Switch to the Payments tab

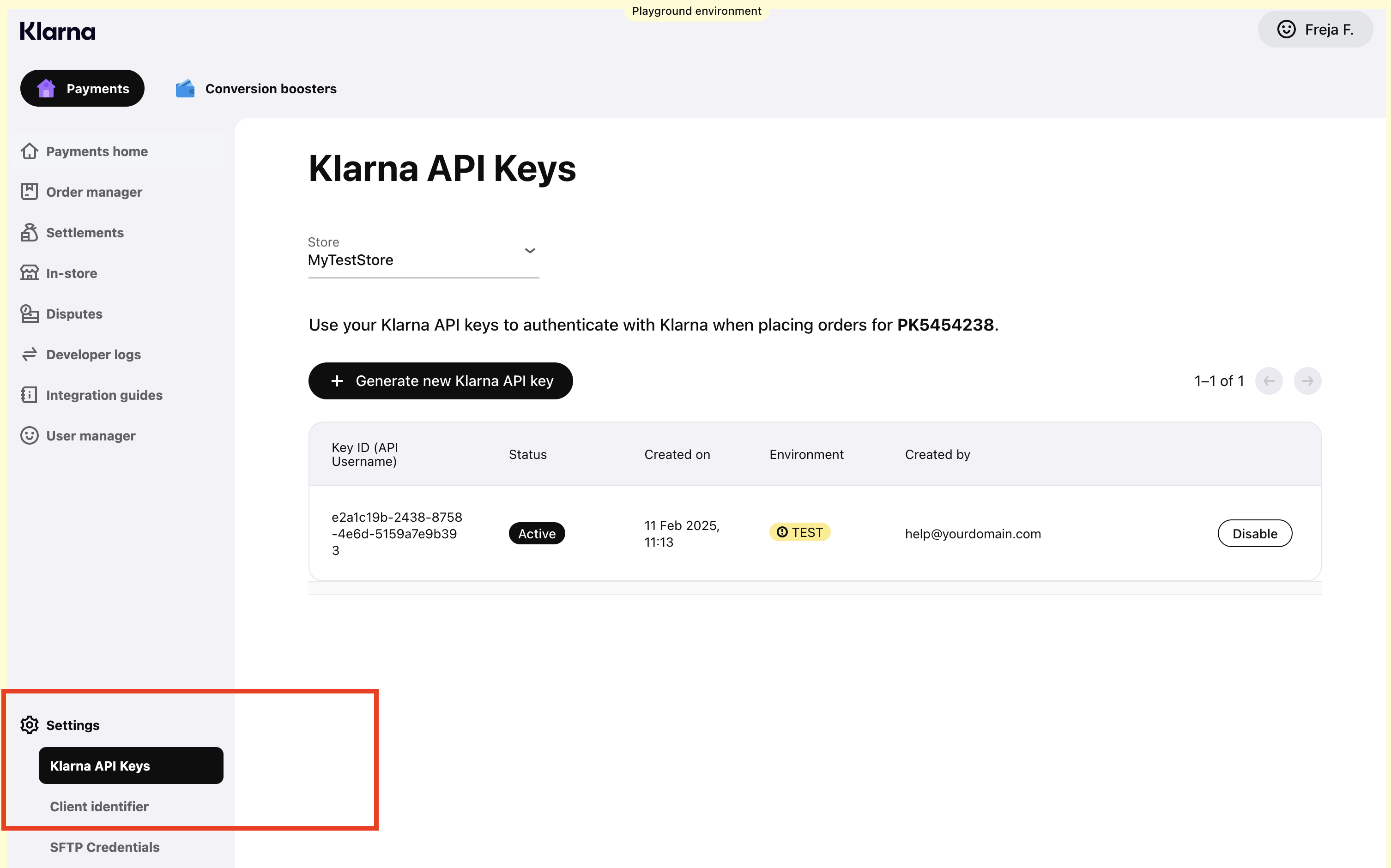pyautogui.click(x=82, y=88)
